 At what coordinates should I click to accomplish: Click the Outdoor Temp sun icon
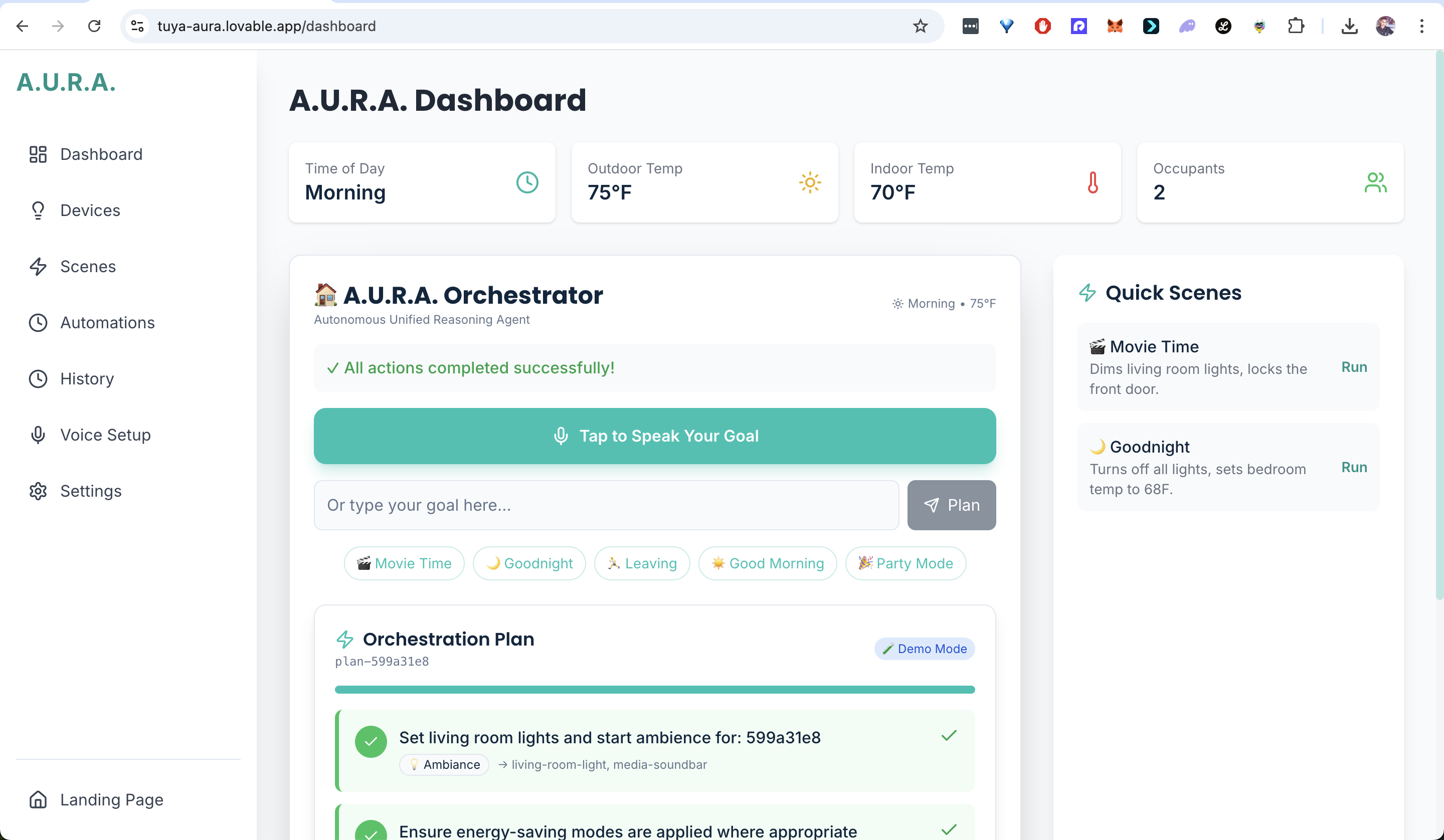click(810, 182)
